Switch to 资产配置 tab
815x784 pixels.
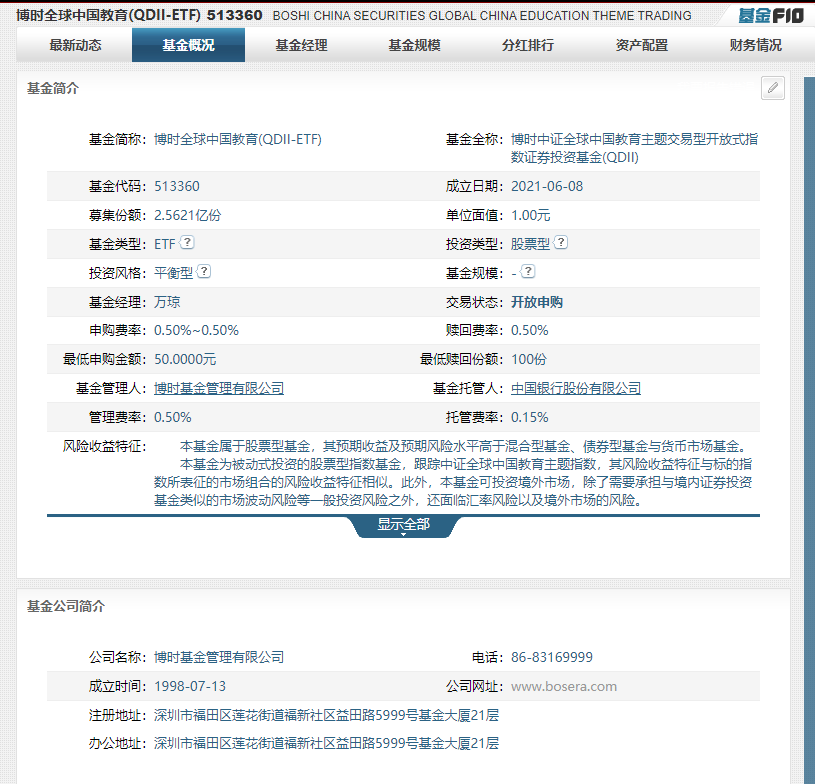(x=642, y=45)
